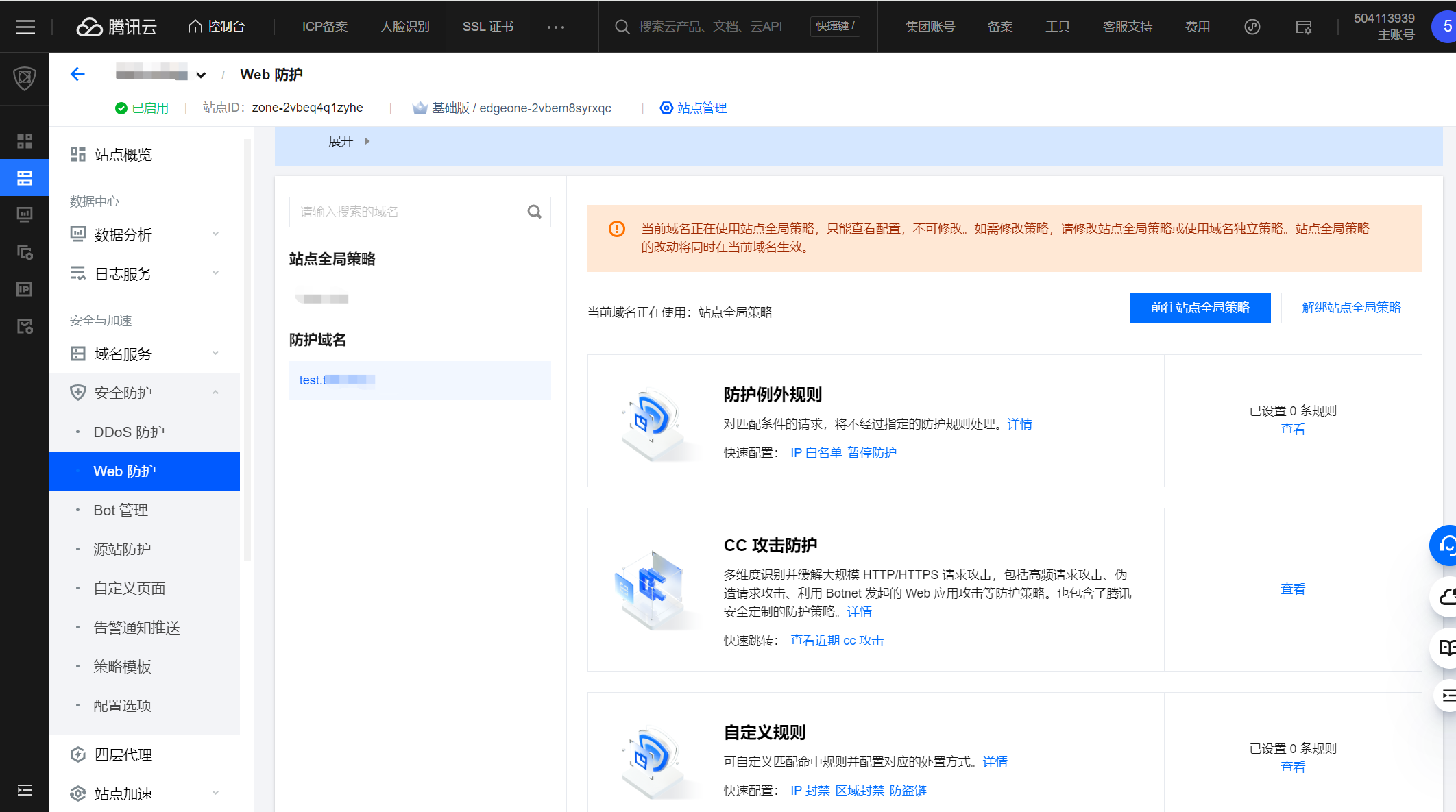
Task: Click 前往站点全局策略 button
Action: tap(1200, 308)
